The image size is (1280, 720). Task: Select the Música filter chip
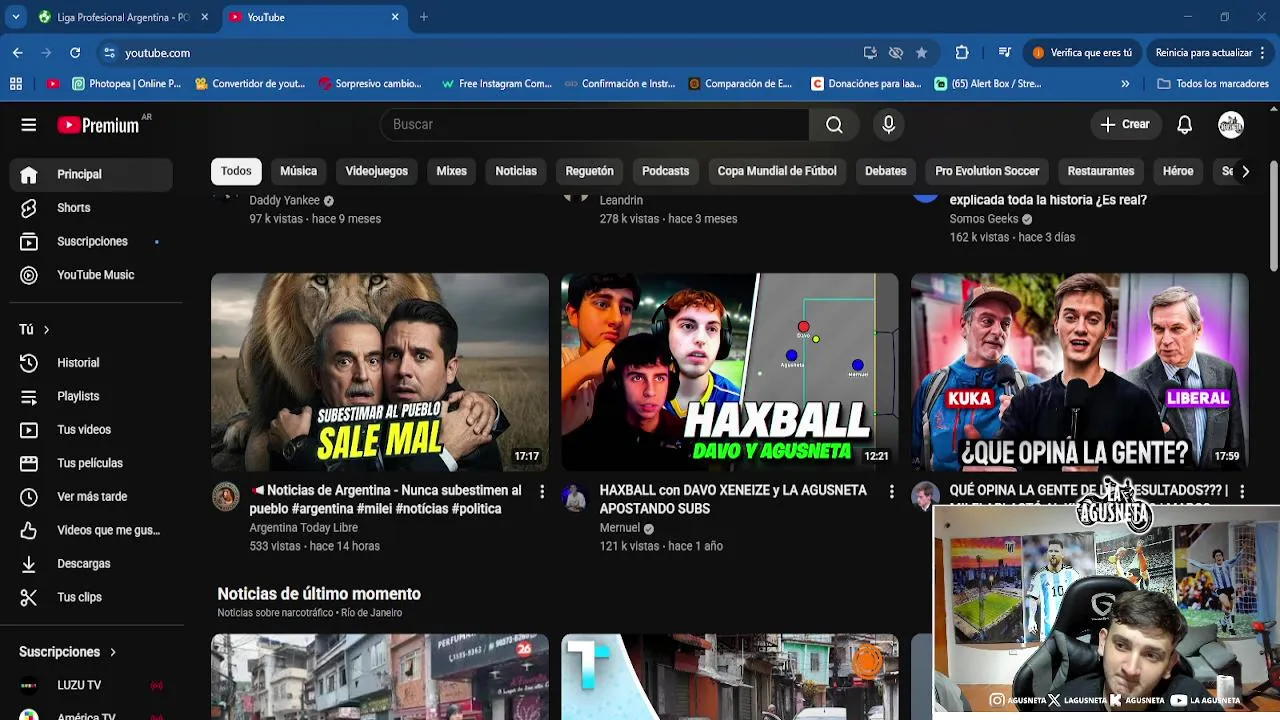click(x=298, y=171)
